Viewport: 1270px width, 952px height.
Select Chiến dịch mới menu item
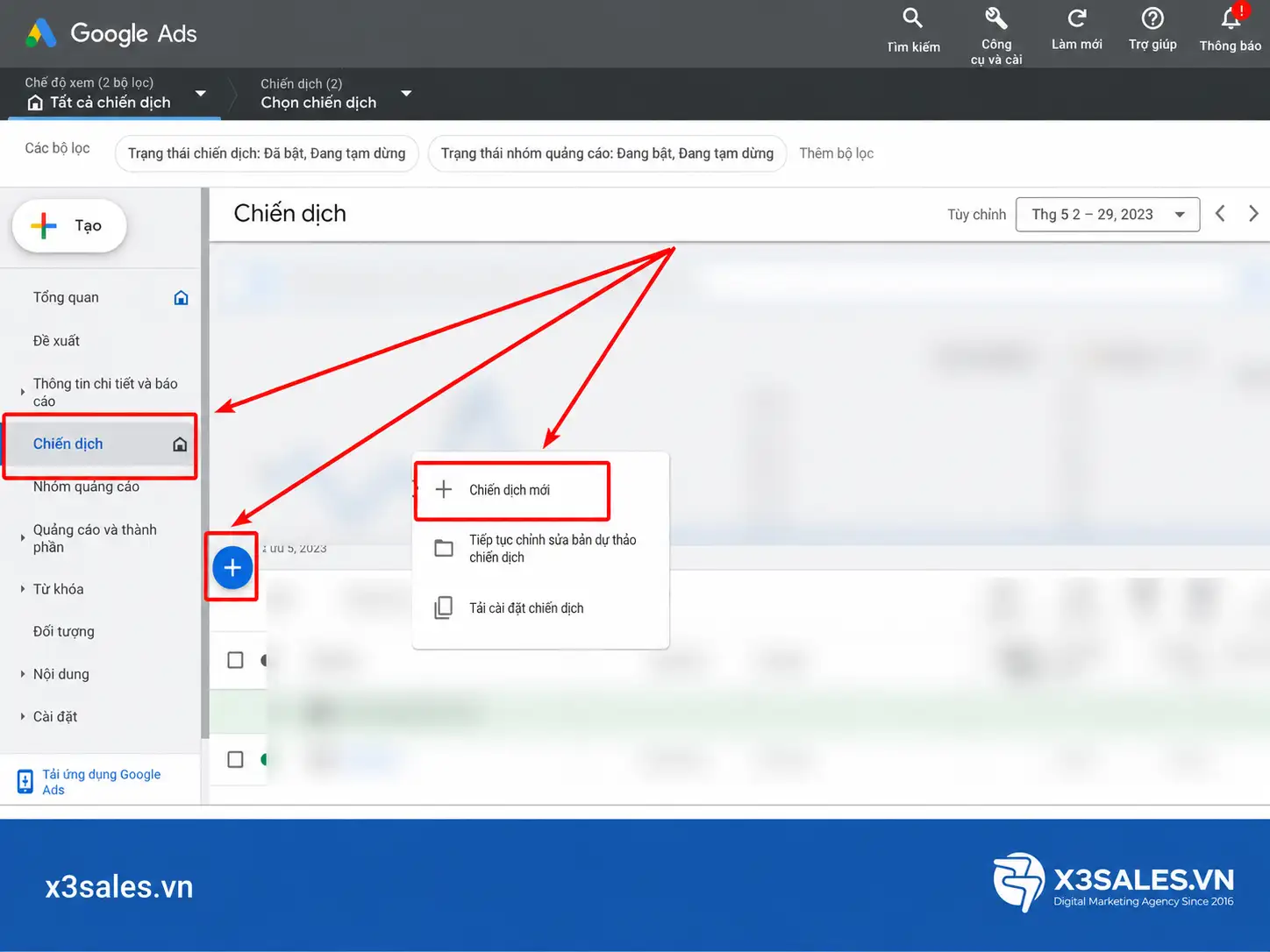[x=512, y=490]
